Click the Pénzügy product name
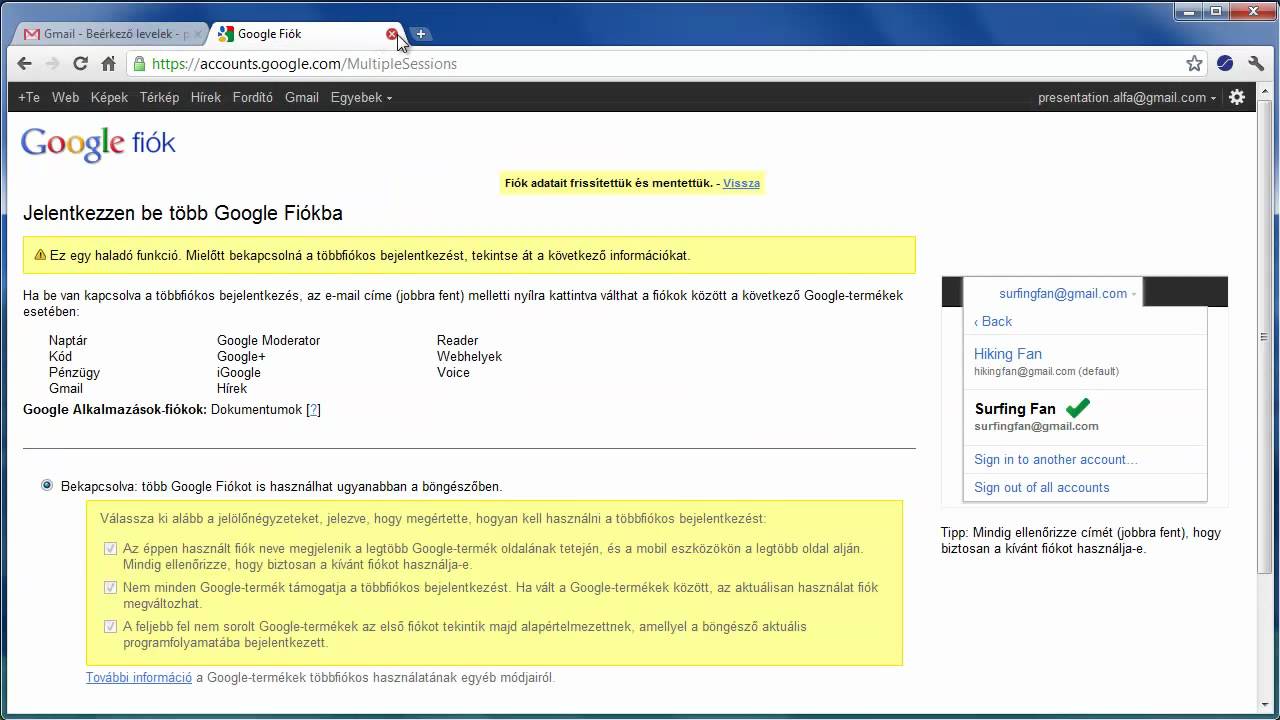Image resolution: width=1280 pixels, height=720 pixels. tap(74, 373)
